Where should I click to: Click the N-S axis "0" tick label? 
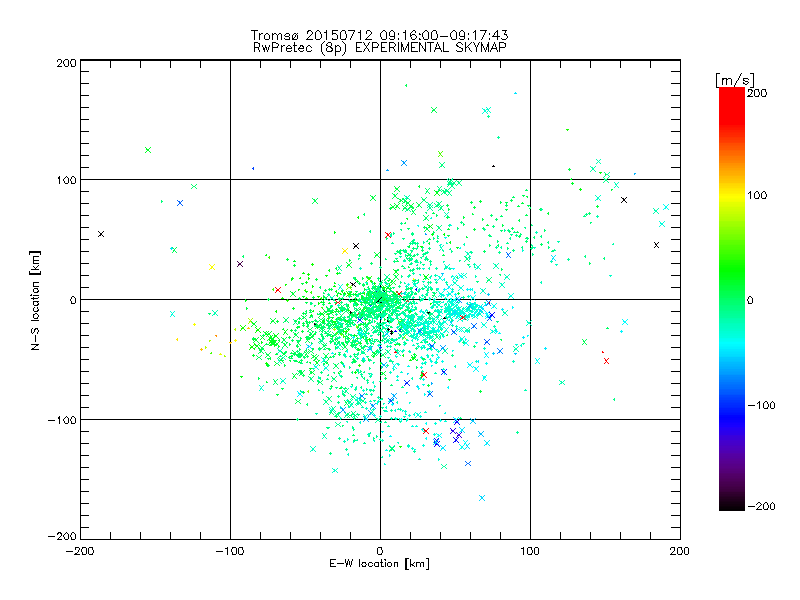(73, 300)
